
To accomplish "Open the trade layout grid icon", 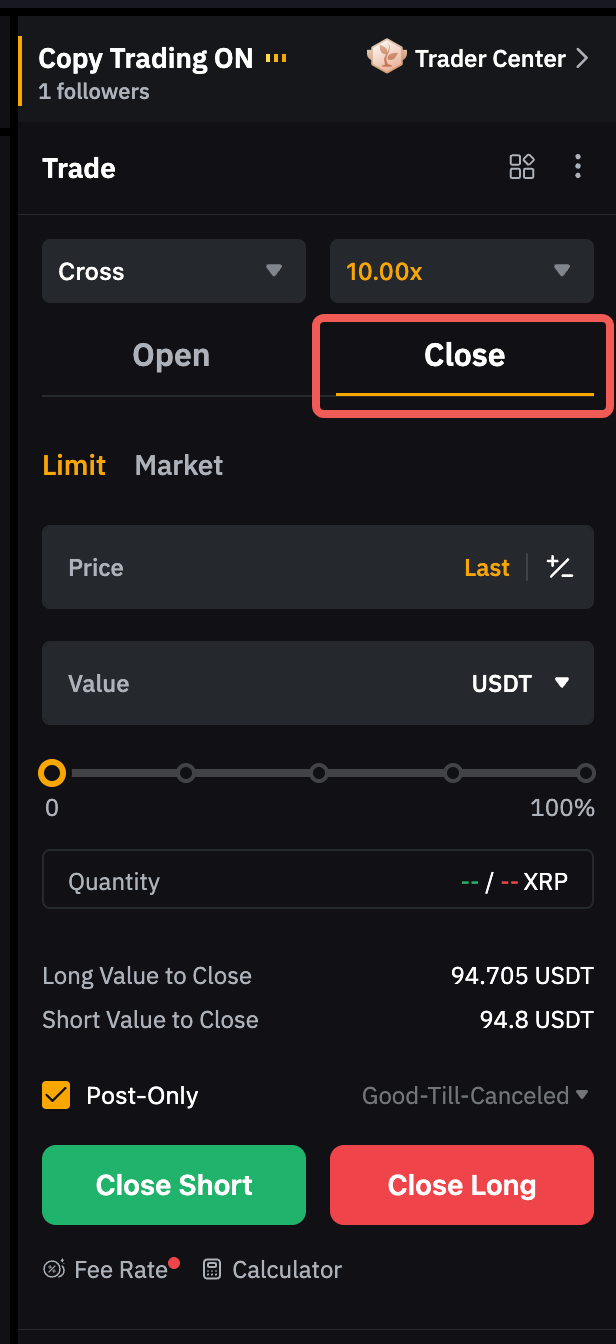I will [522, 167].
